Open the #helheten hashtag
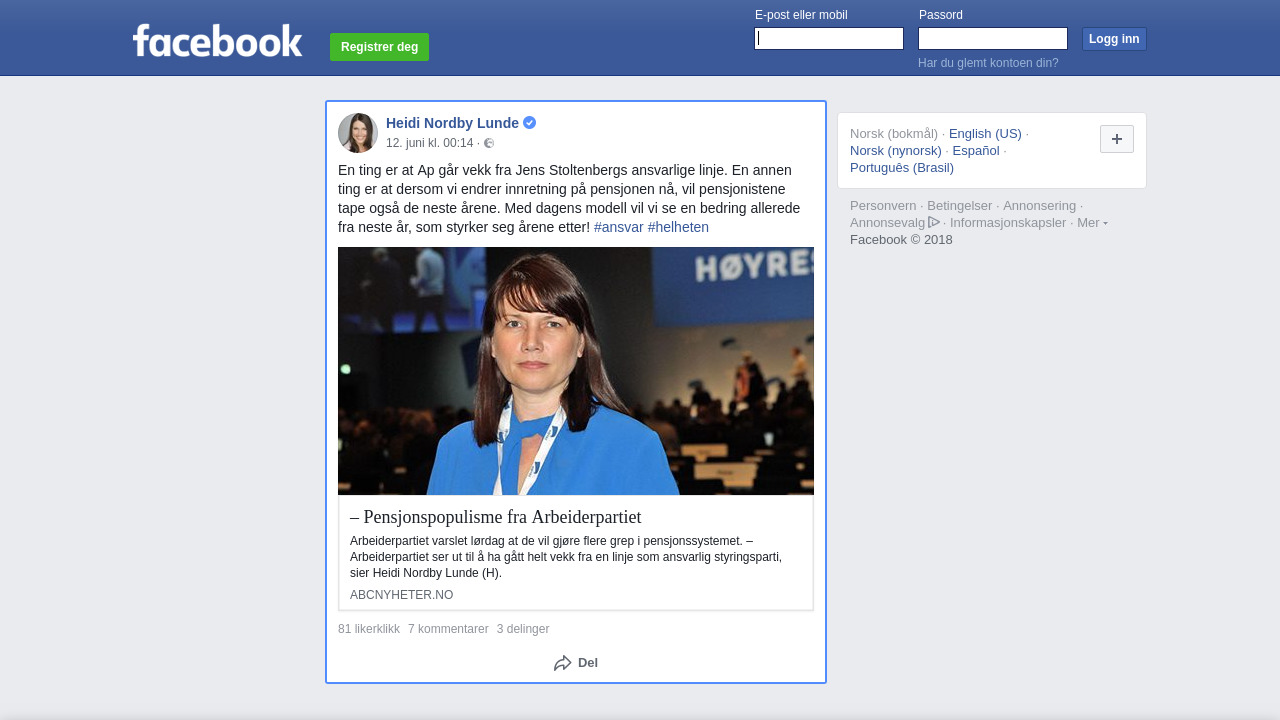This screenshot has height=720, width=1280. 678,227
